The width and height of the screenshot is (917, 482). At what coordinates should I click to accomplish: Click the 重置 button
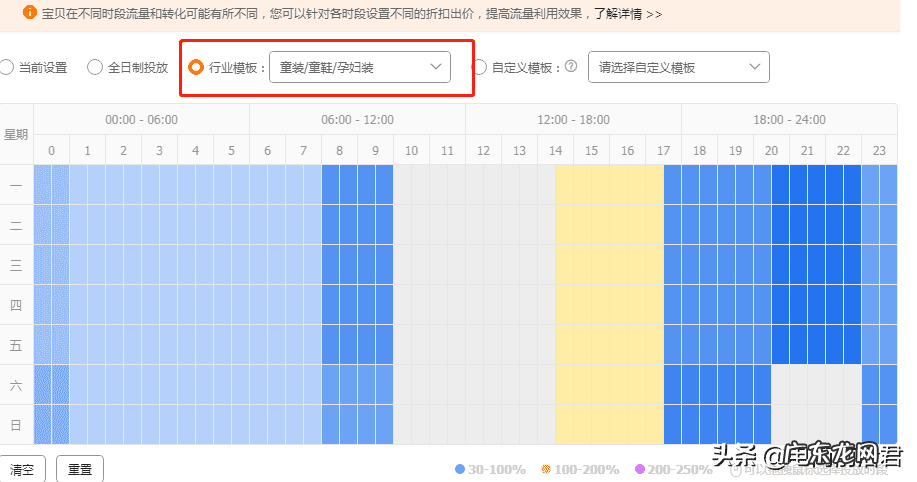(x=80, y=469)
